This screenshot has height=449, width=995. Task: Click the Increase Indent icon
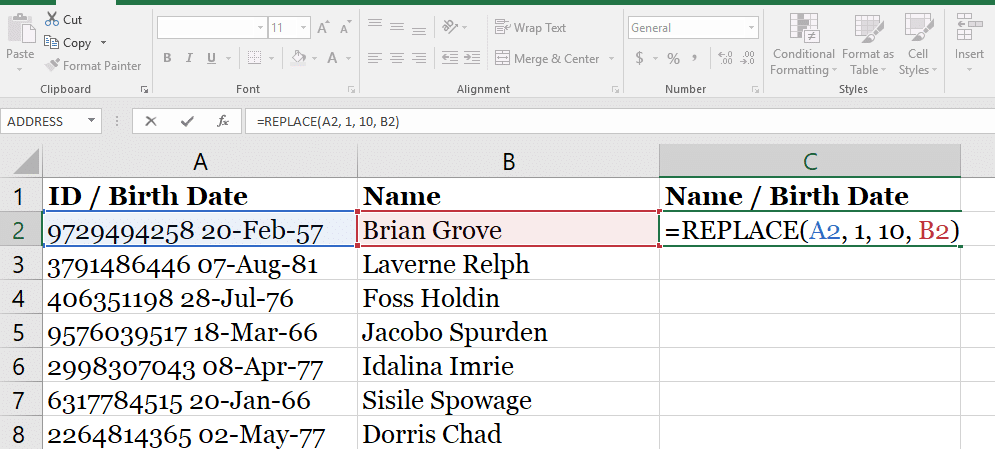pyautogui.click(x=471, y=58)
